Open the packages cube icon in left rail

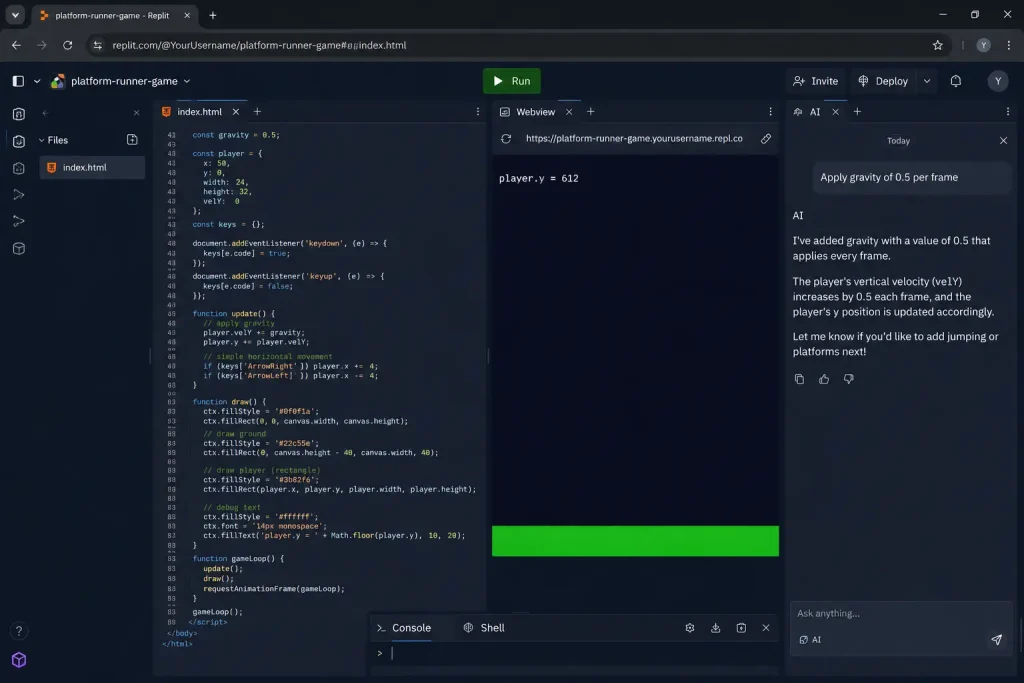pyautogui.click(x=18, y=249)
